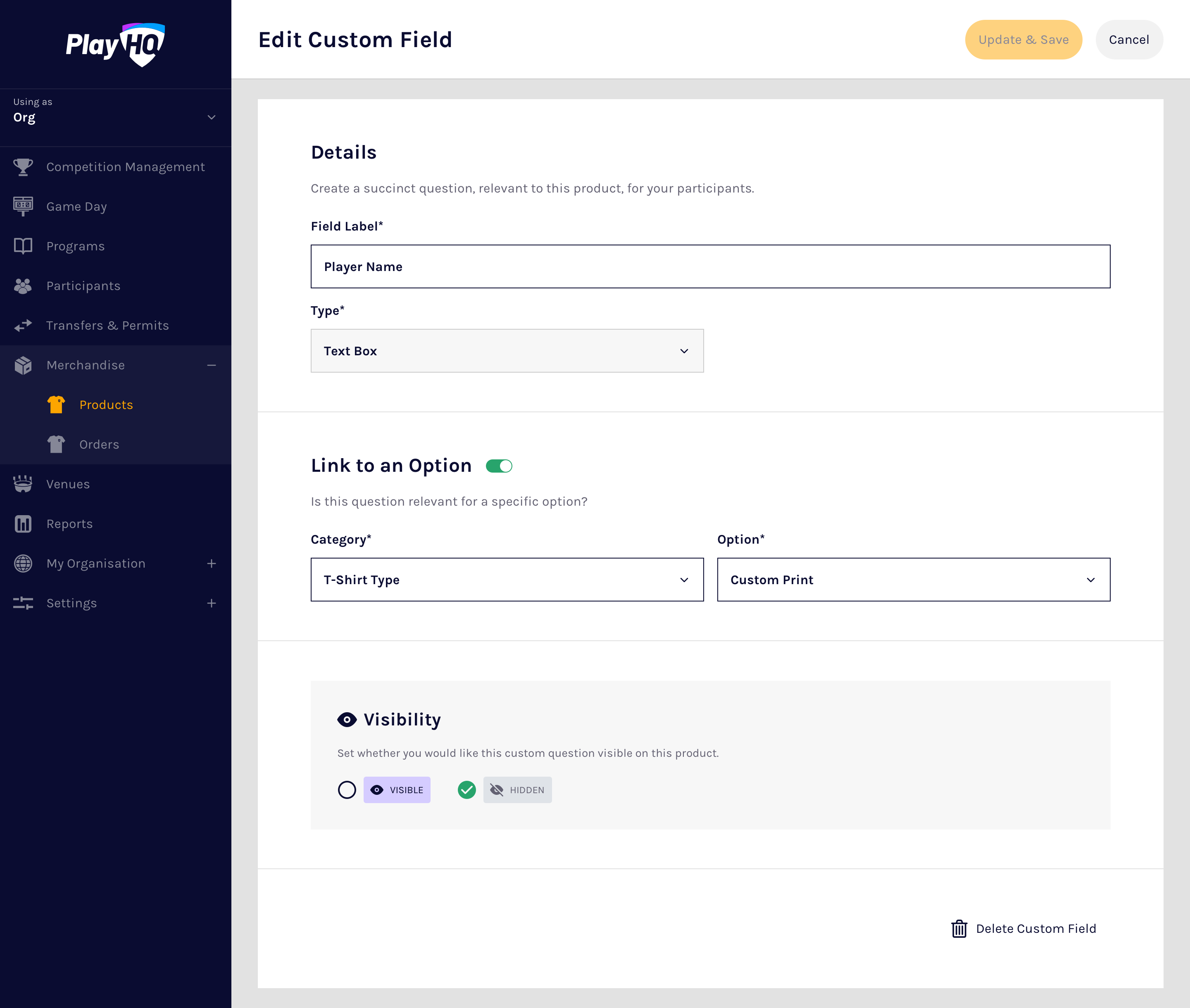The width and height of the screenshot is (1190, 1008).
Task: Go to Products in Merchandise menu
Action: (x=106, y=404)
